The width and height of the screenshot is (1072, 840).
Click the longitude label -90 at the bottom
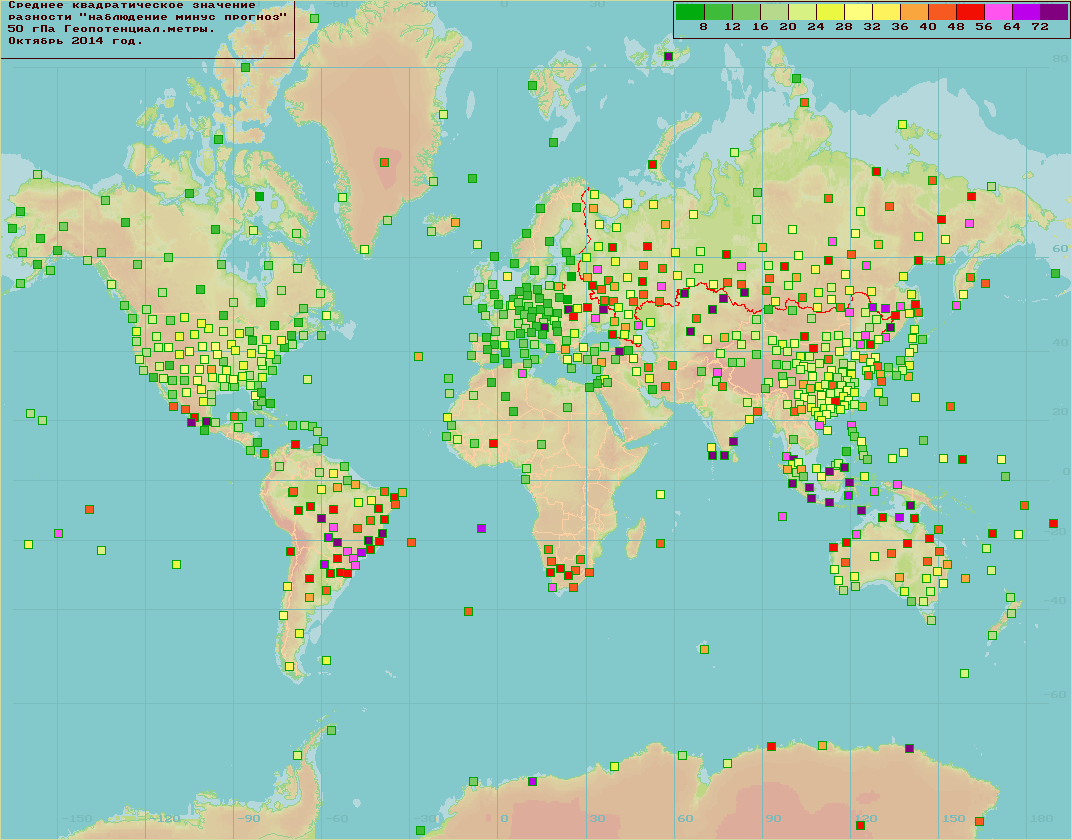[249, 819]
